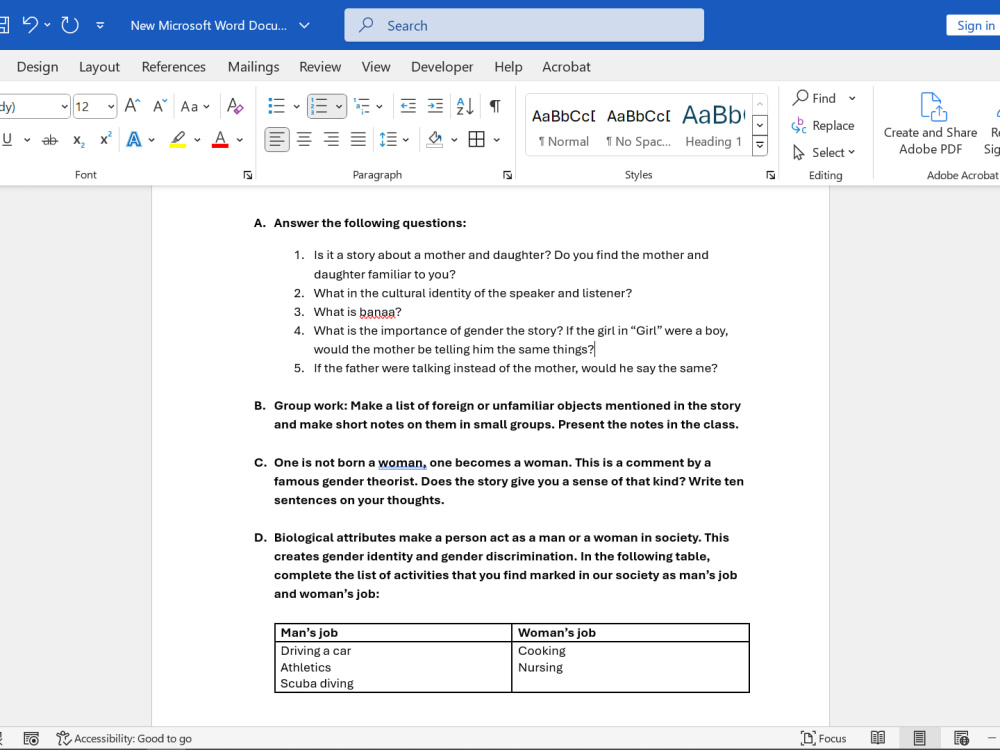
Task: Toggle strikethrough formatting
Action: [49, 140]
